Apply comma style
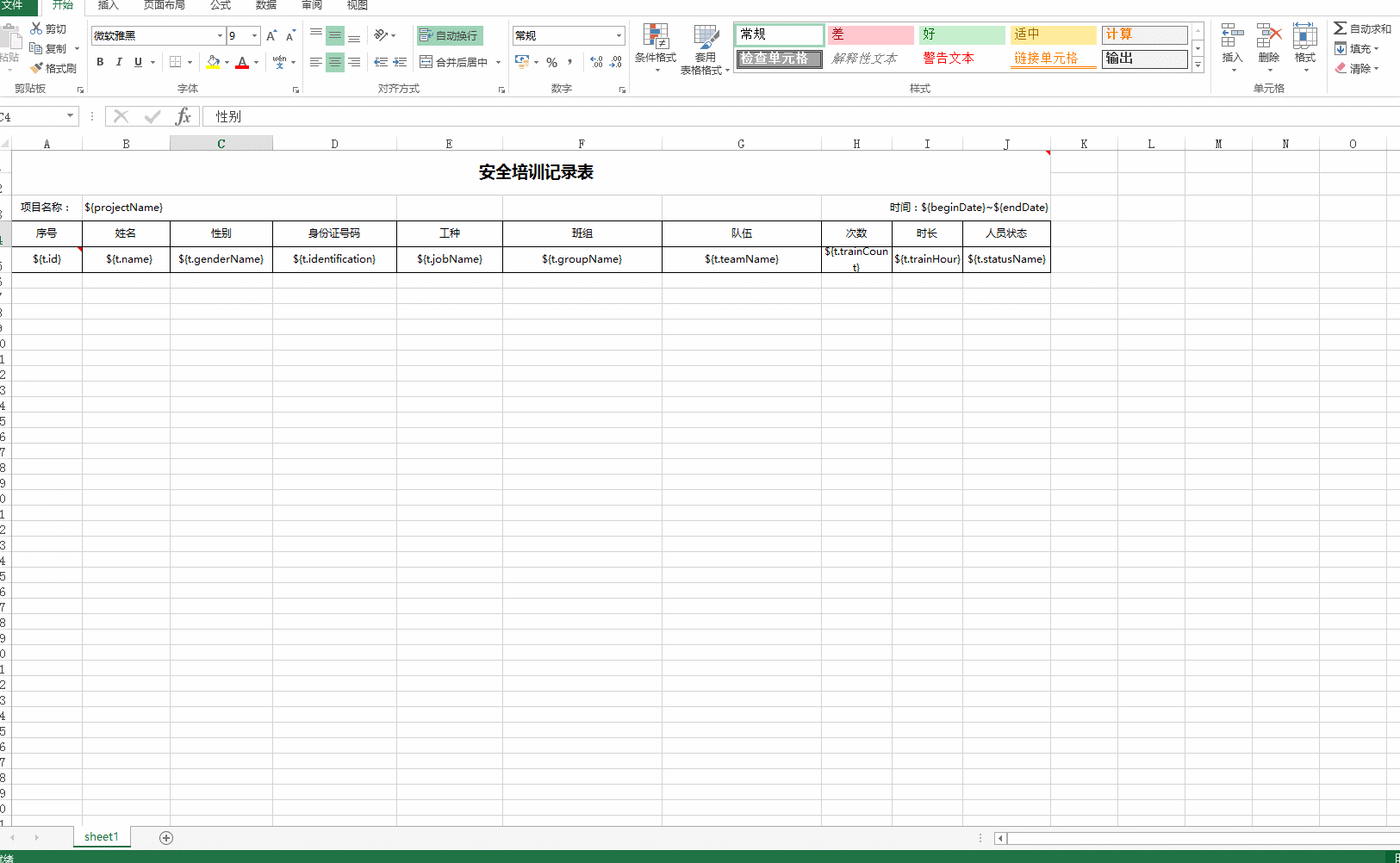Image resolution: width=1400 pixels, height=863 pixels. 570,62
